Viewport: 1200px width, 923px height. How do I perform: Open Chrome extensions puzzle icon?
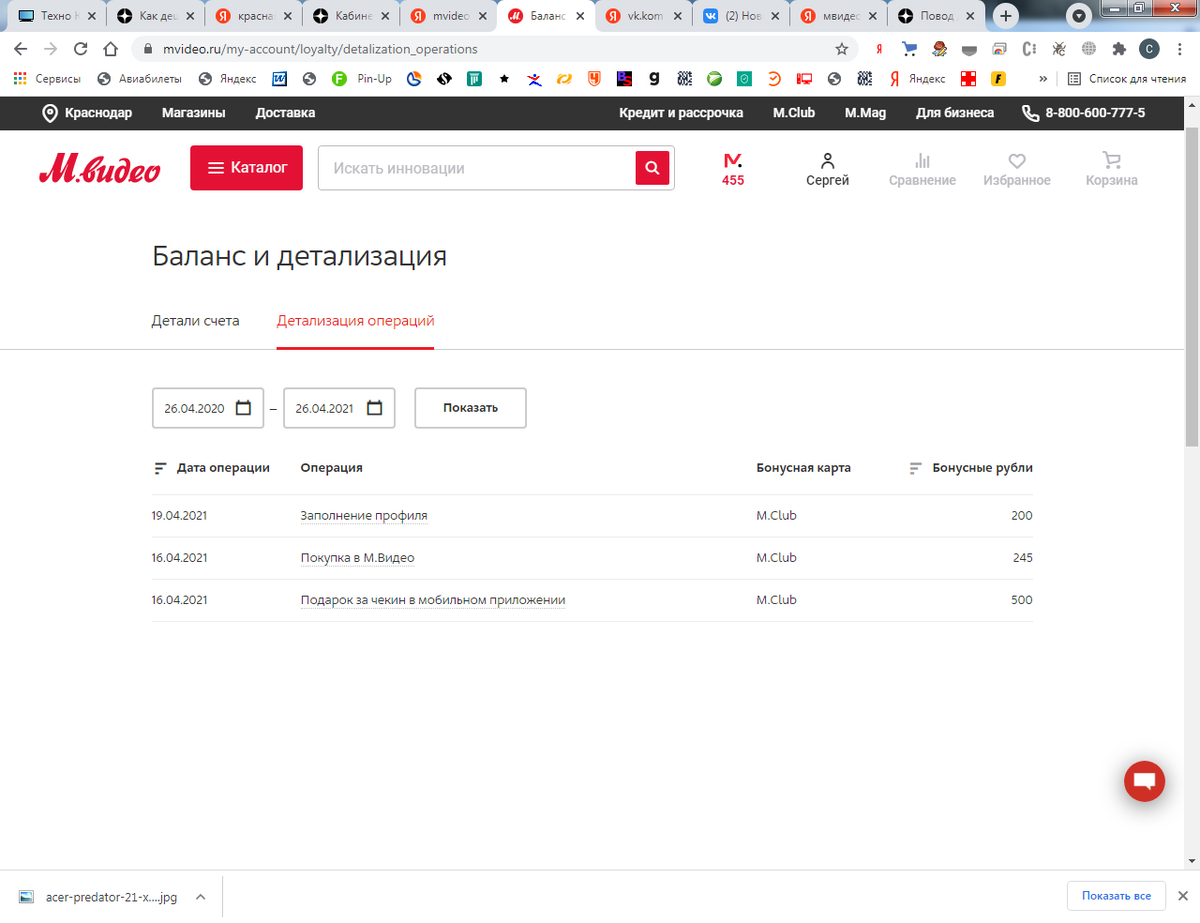click(1118, 49)
